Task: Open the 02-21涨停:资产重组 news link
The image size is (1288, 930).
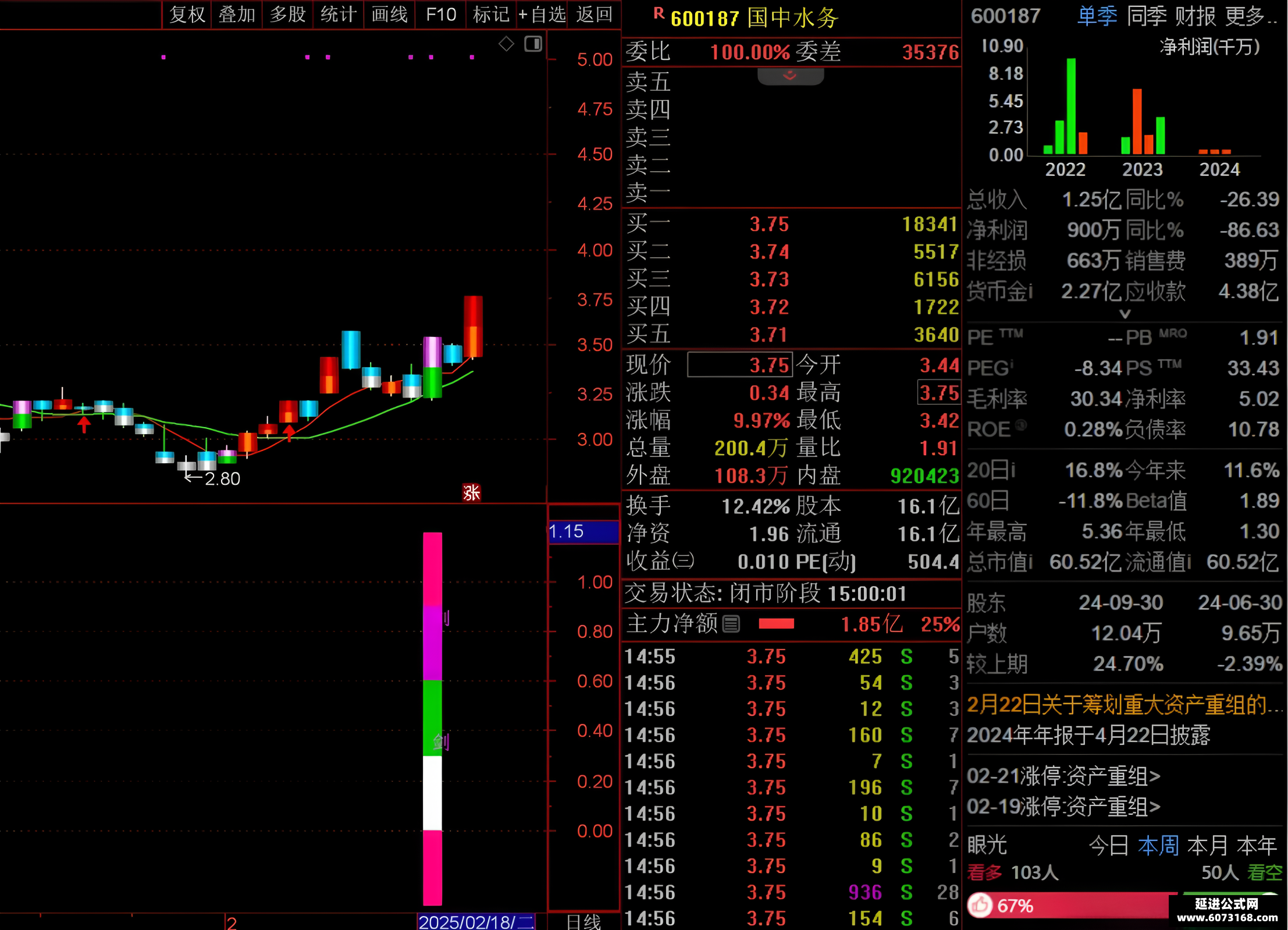Action: click(1063, 776)
